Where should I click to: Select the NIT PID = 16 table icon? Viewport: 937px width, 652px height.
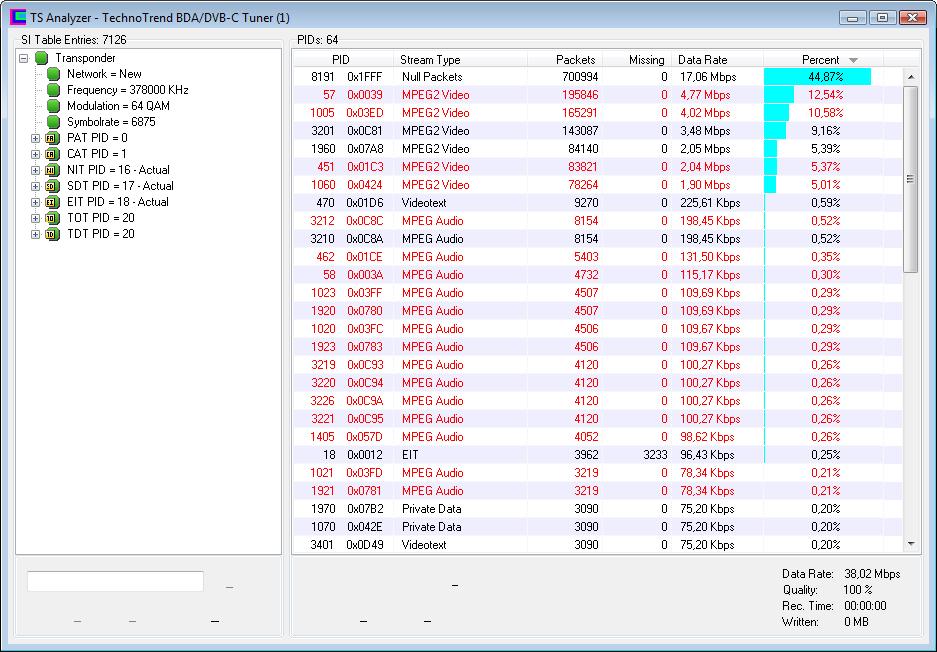53,170
